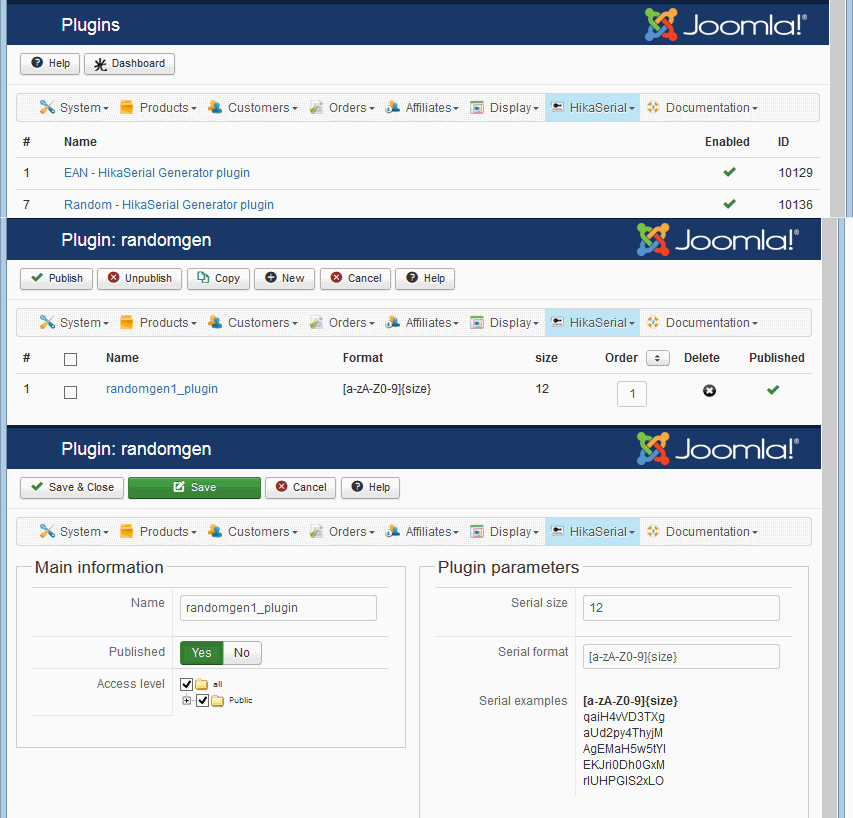
Task: Click Help in the randomgen list toolbar
Action: pos(425,278)
